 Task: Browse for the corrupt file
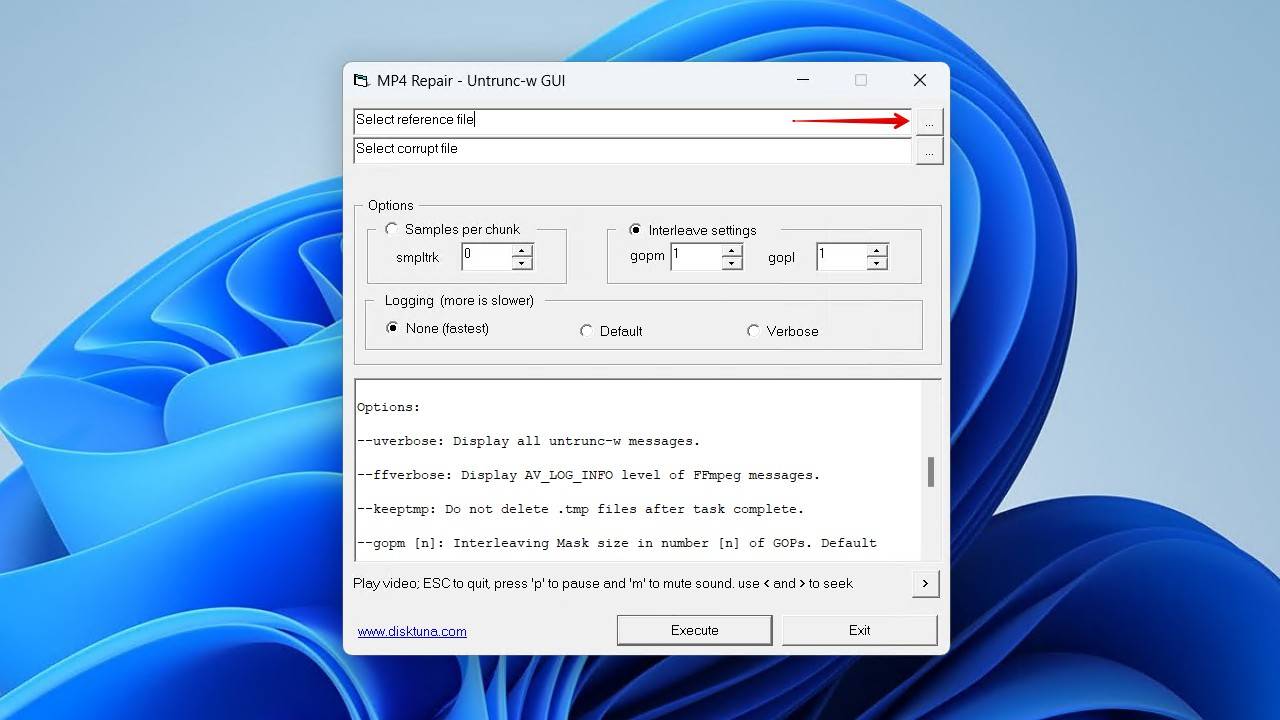(929, 151)
